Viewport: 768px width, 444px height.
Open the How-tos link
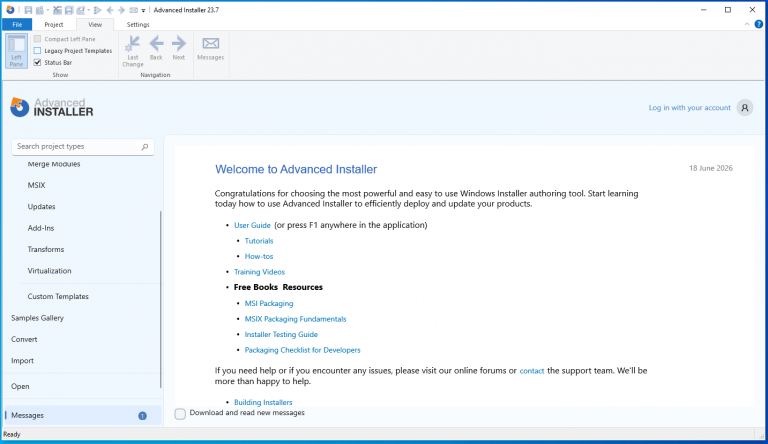point(259,256)
